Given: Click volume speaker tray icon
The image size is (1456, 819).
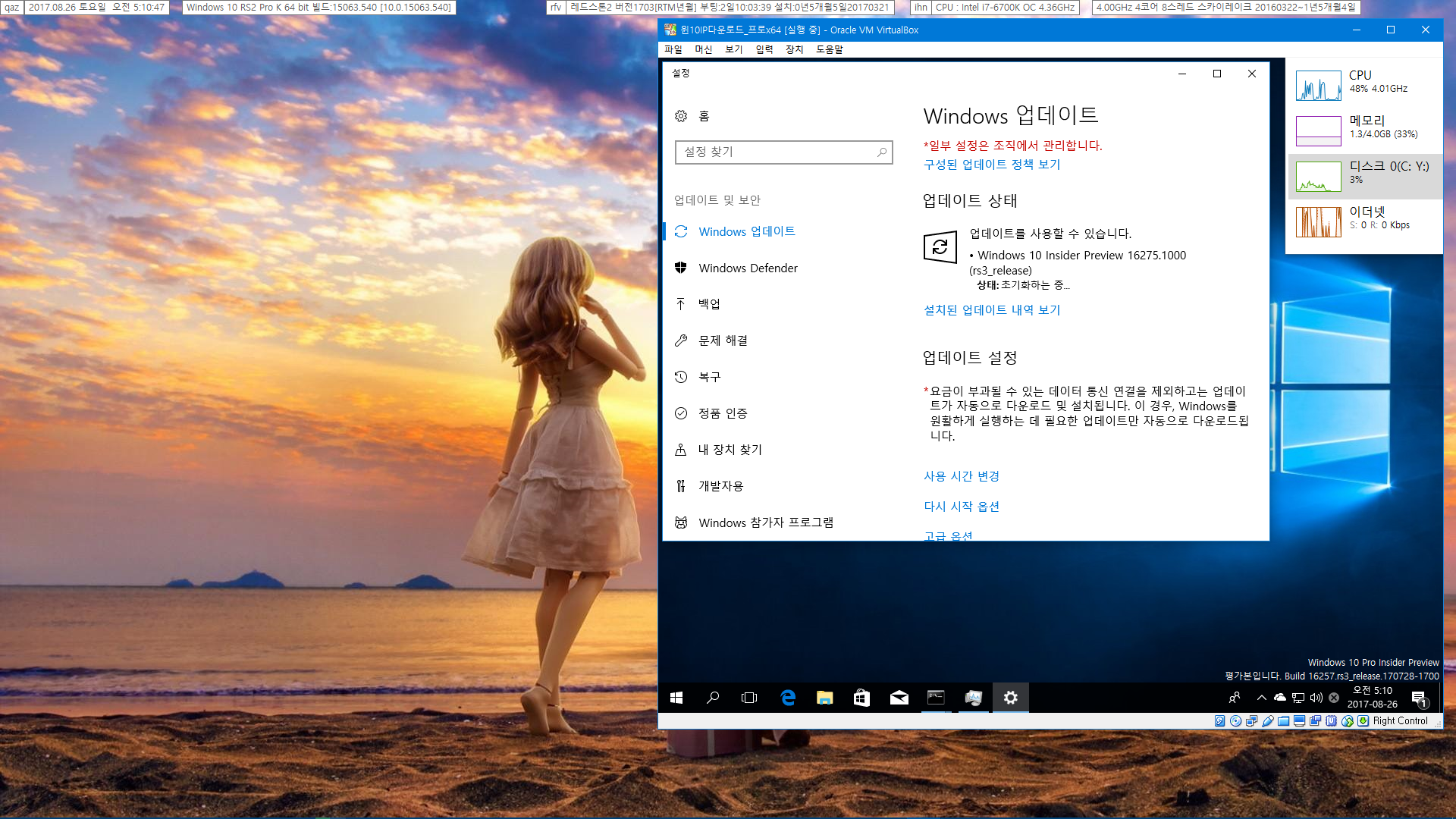Looking at the screenshot, I should tap(1316, 698).
